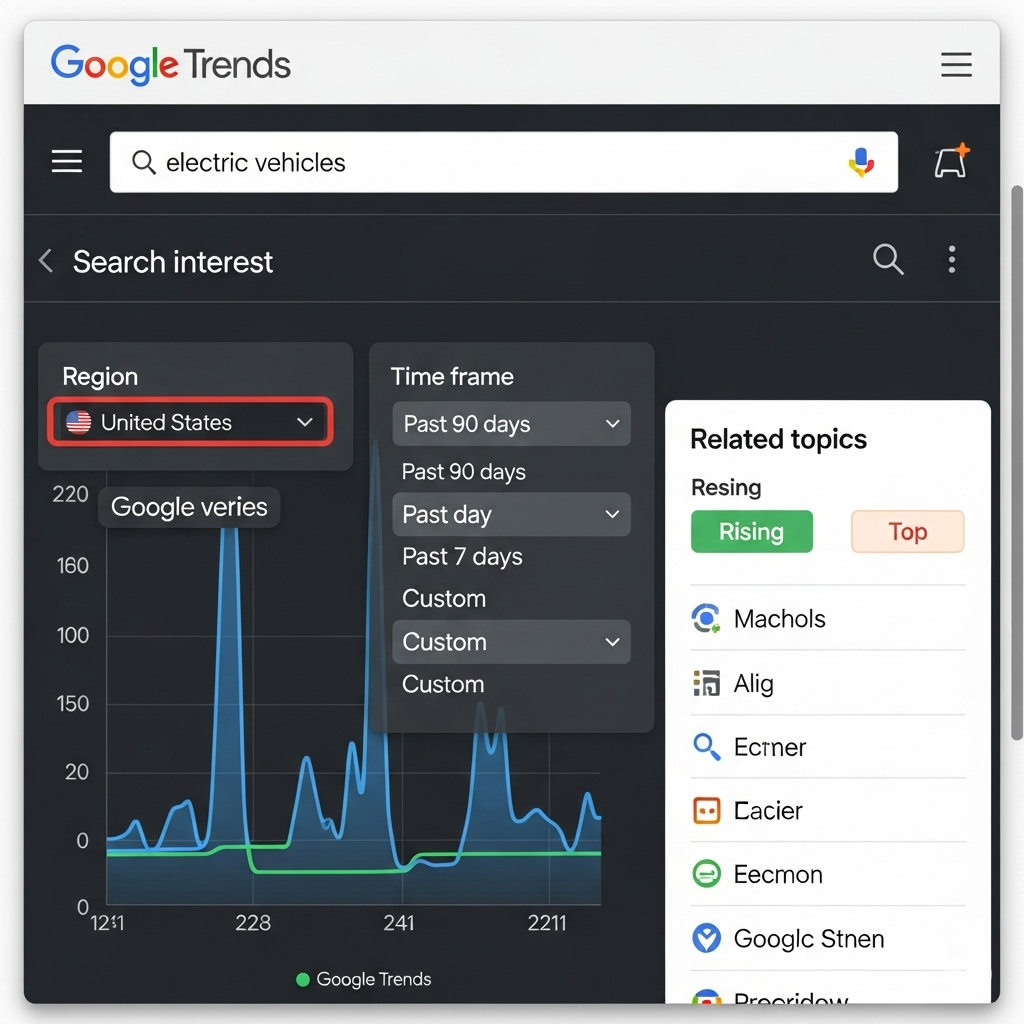This screenshot has width=1024, height=1024.
Task: Click the Google Trends legend indicator
Action: (x=302, y=980)
